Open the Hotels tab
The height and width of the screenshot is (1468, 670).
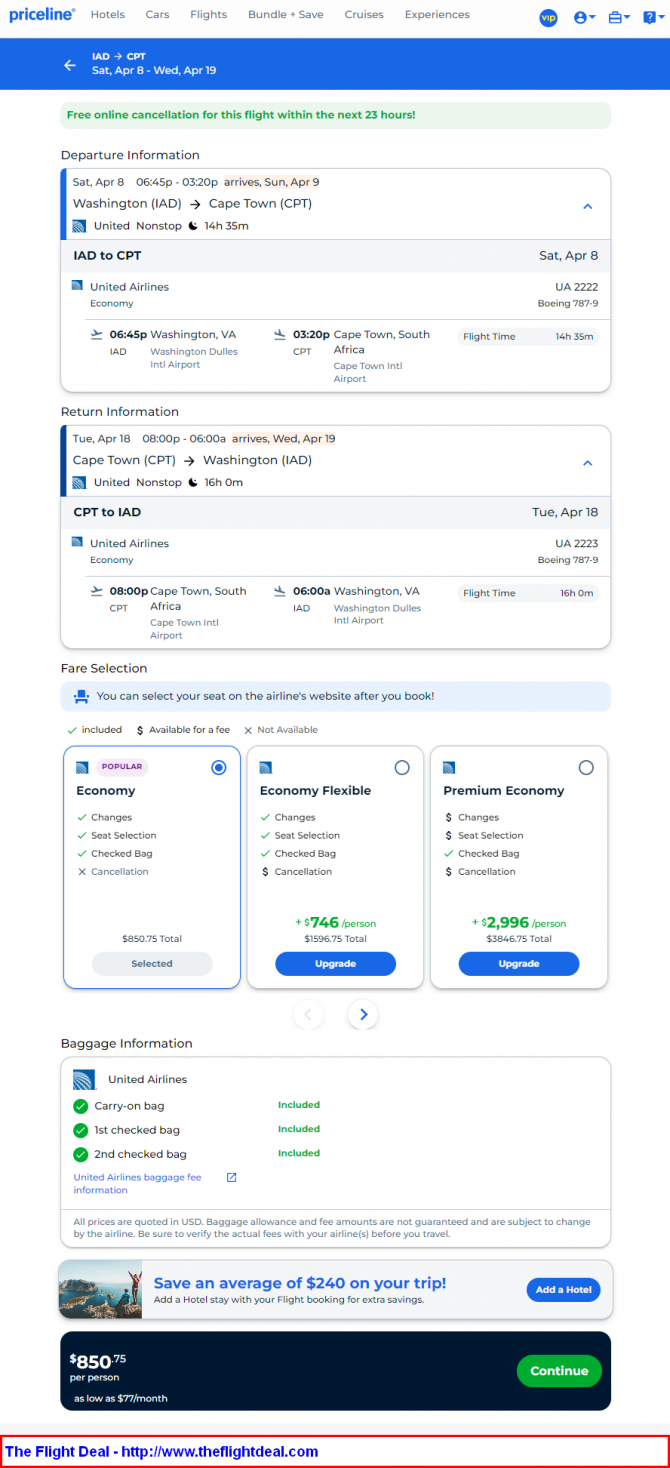107,15
